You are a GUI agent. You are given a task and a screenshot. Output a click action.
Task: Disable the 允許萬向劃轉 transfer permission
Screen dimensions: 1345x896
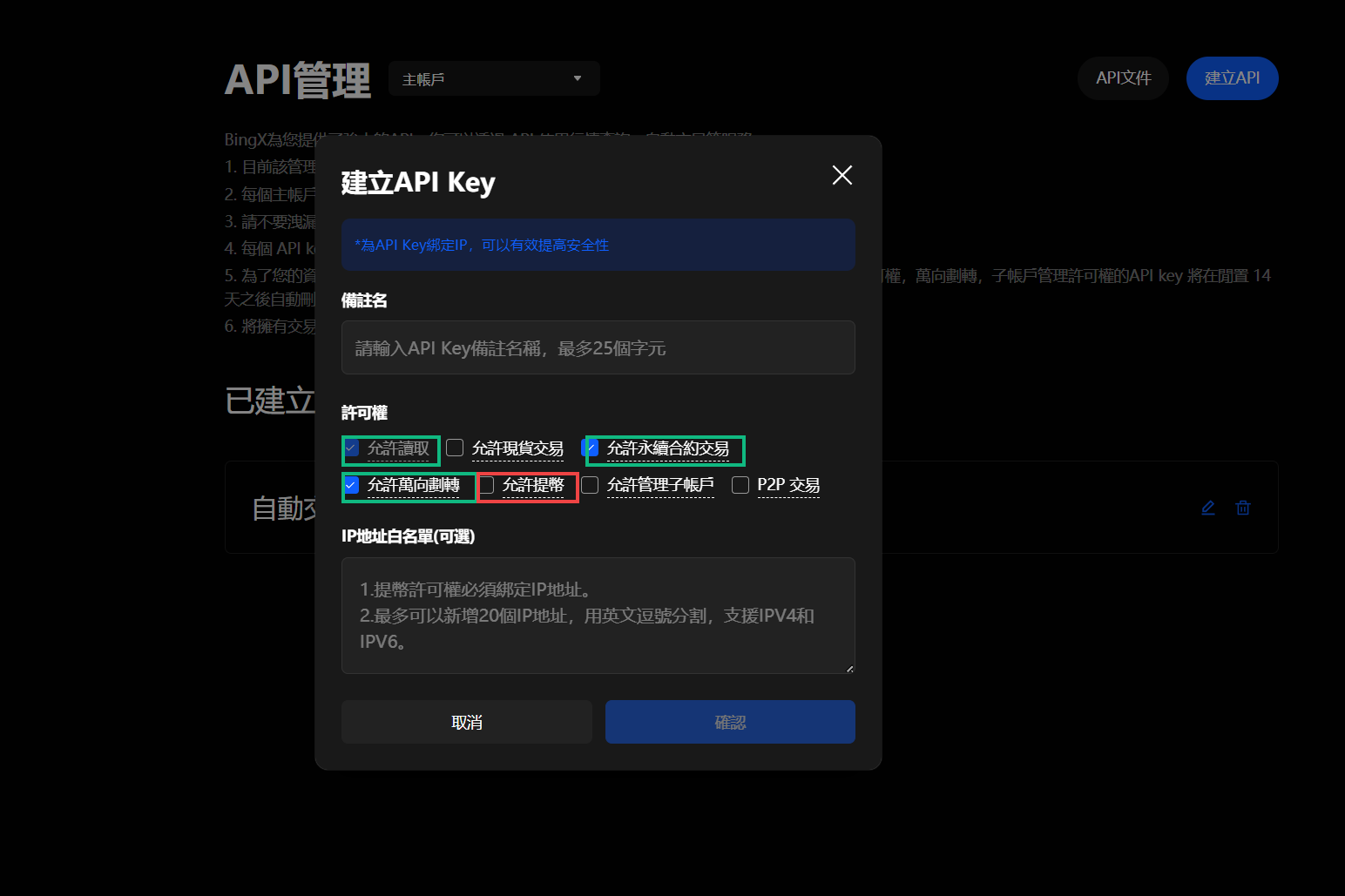(351, 485)
